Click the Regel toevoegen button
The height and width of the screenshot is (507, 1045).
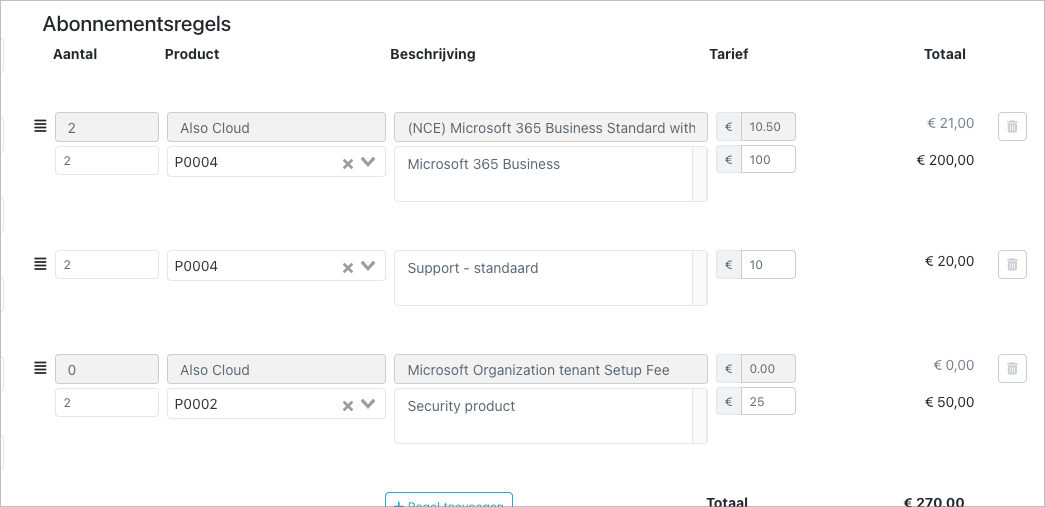(x=449, y=500)
